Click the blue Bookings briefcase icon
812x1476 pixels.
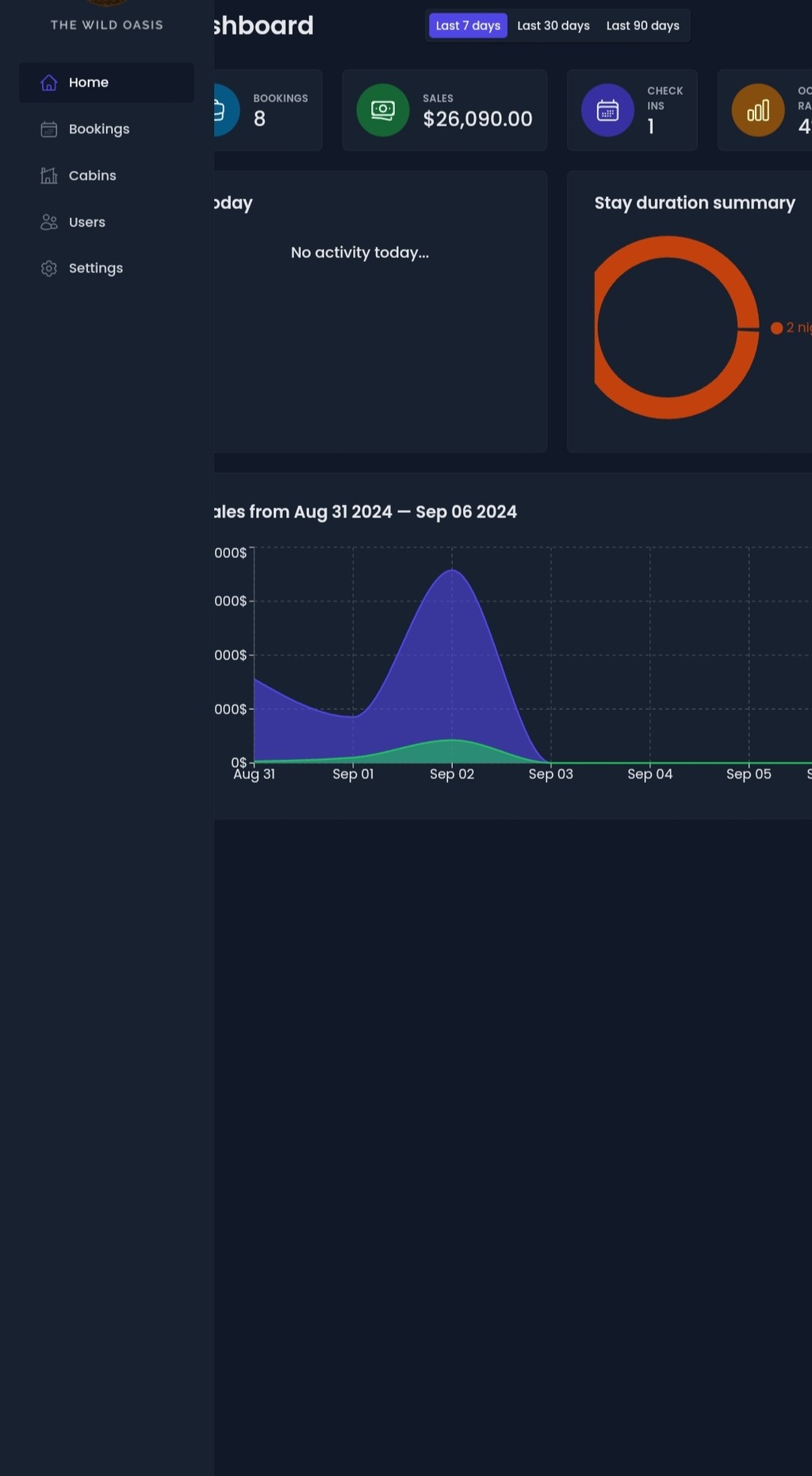pyautogui.click(x=227, y=110)
